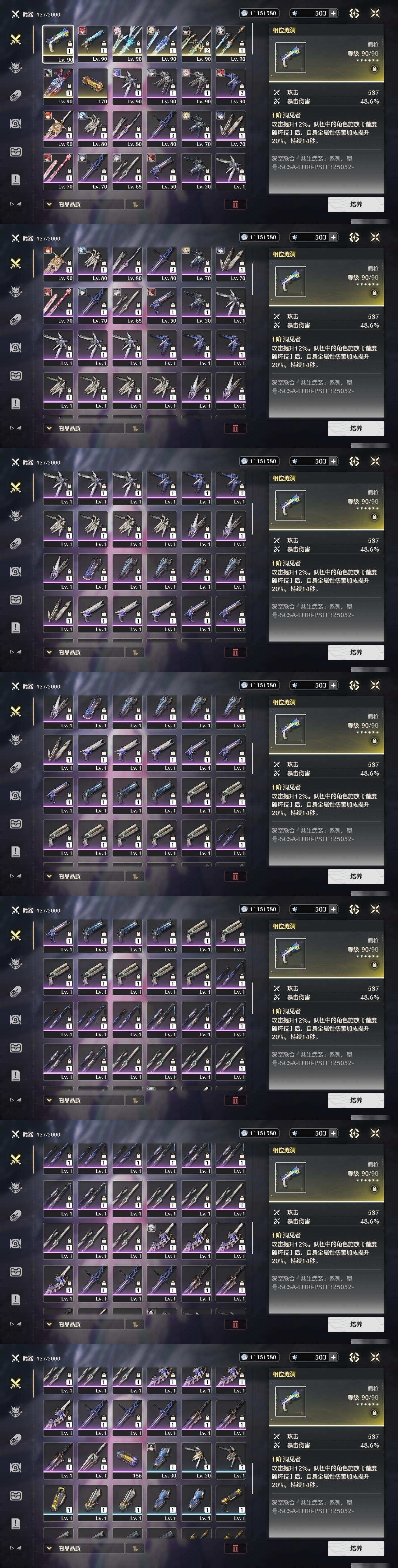This screenshot has height=1568, width=398.
Task: Click the crossed-swords weapons tab in the topmost sidebar
Action: (x=16, y=39)
